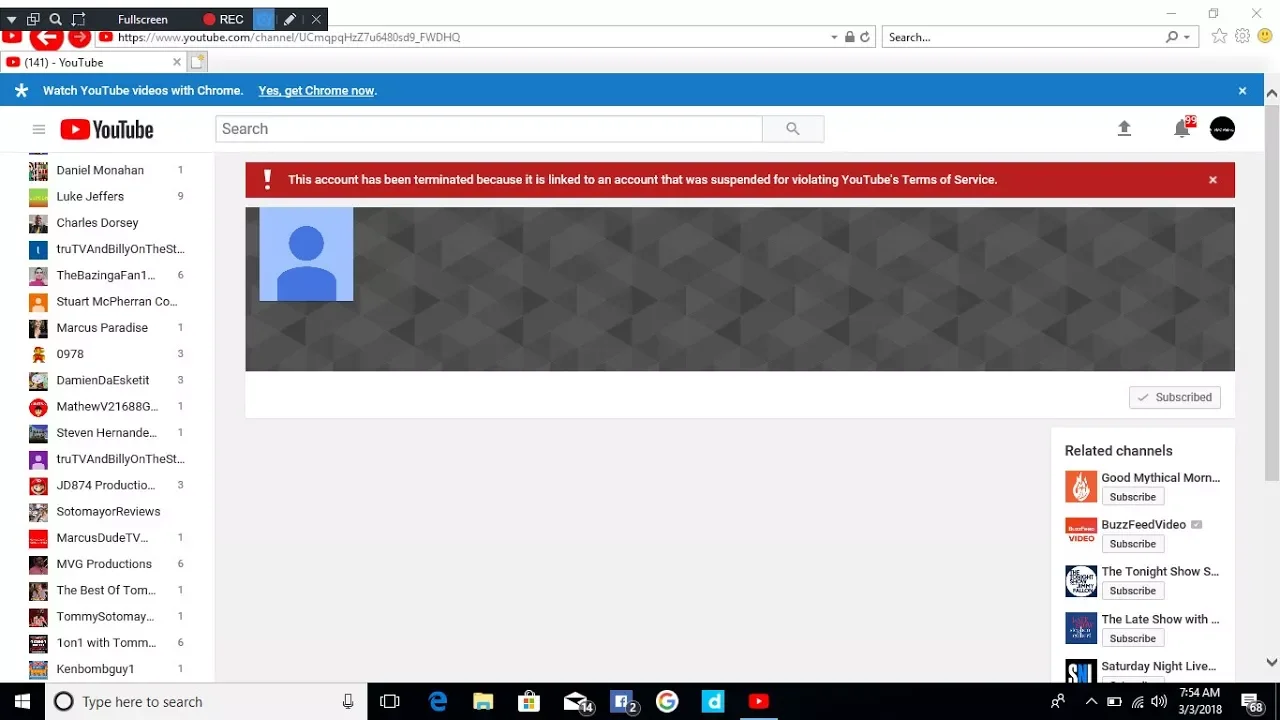Dismiss the blue Chrome promotion banner
The width and height of the screenshot is (1280, 720).
tap(1242, 90)
